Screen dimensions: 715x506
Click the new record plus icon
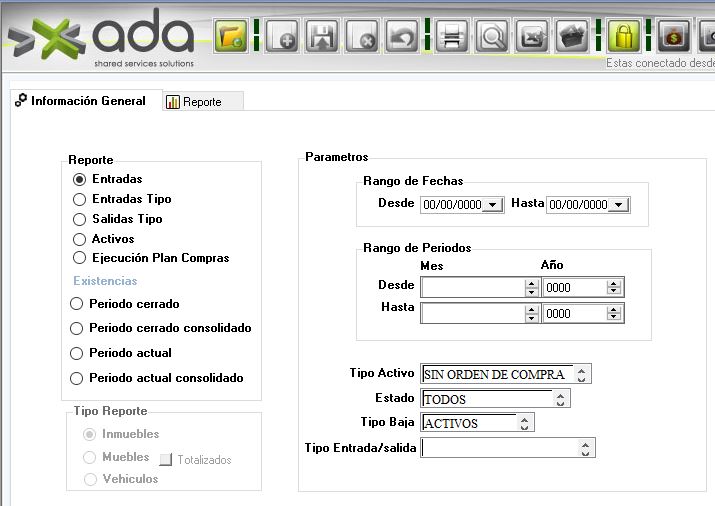click(x=282, y=37)
